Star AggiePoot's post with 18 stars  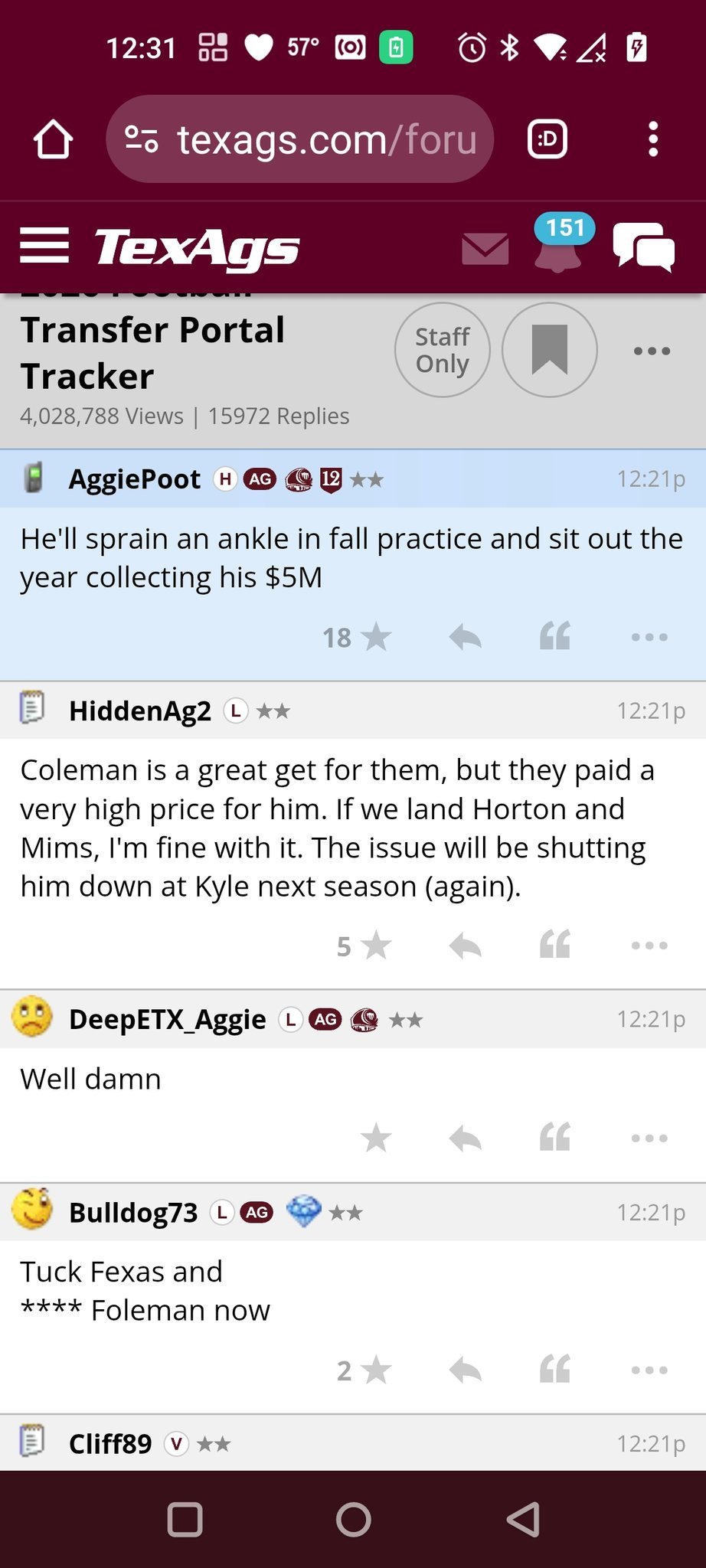(x=375, y=637)
